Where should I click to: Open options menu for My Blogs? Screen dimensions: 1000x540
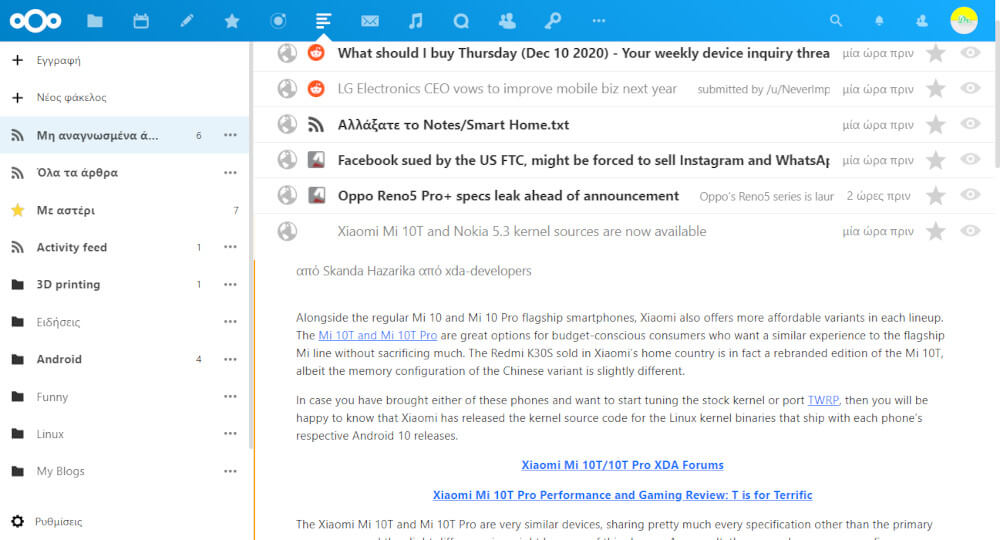pyautogui.click(x=230, y=471)
